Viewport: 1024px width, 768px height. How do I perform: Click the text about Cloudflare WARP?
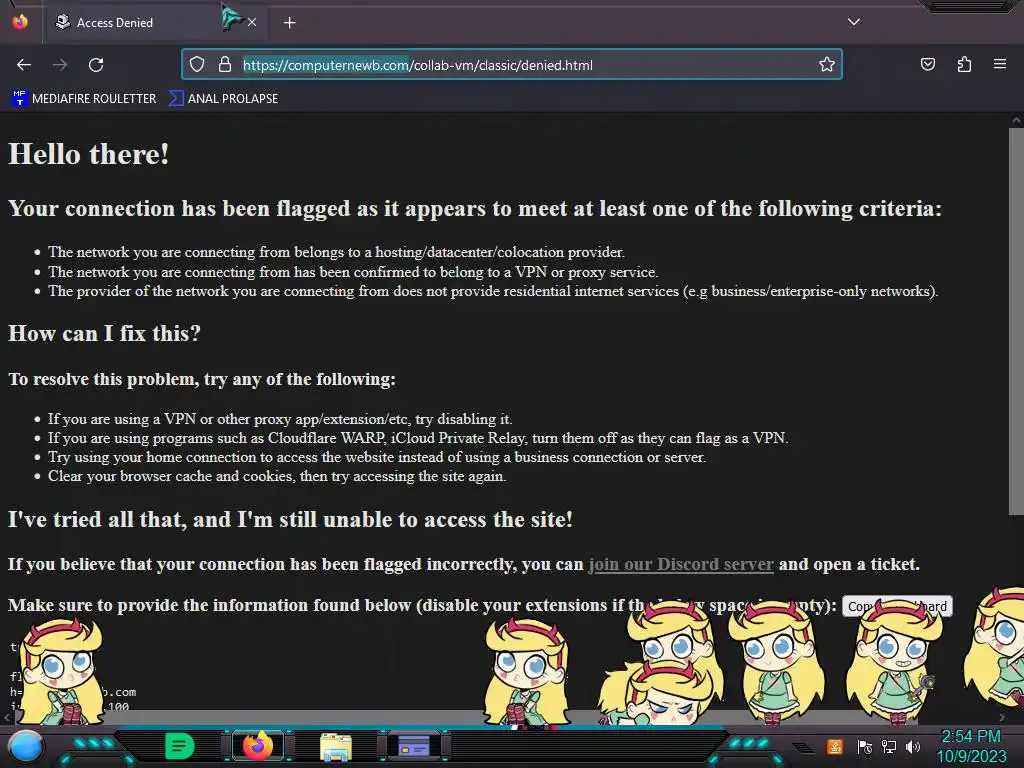pyautogui.click(x=418, y=438)
